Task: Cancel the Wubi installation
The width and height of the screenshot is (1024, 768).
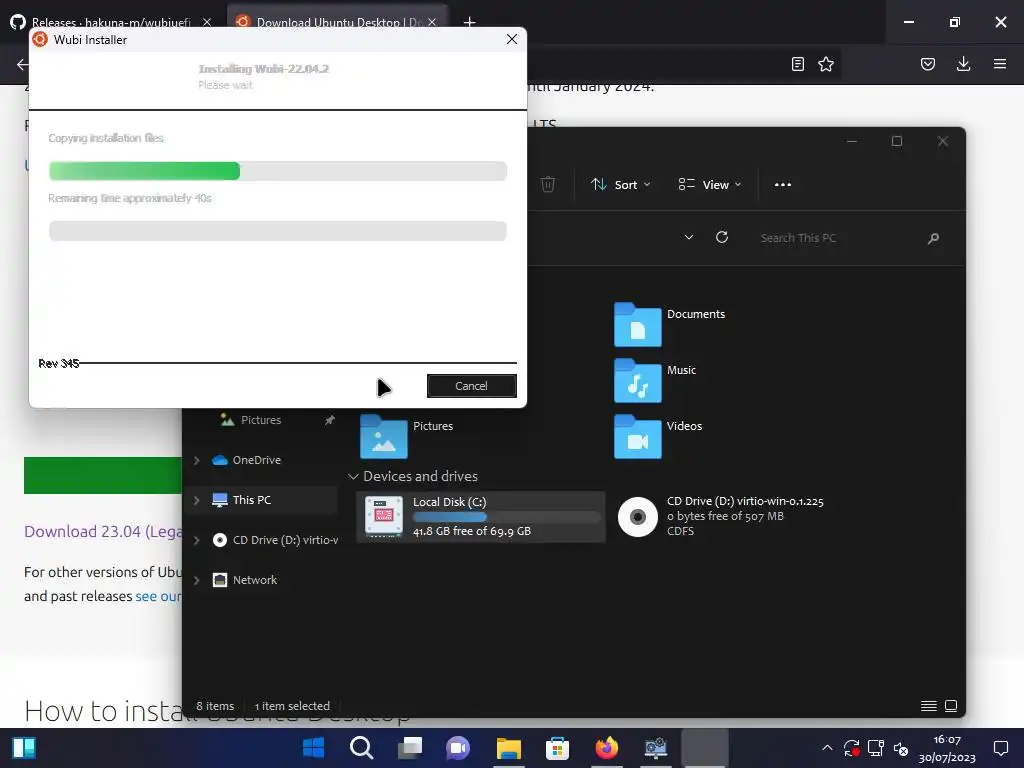Action: [472, 386]
